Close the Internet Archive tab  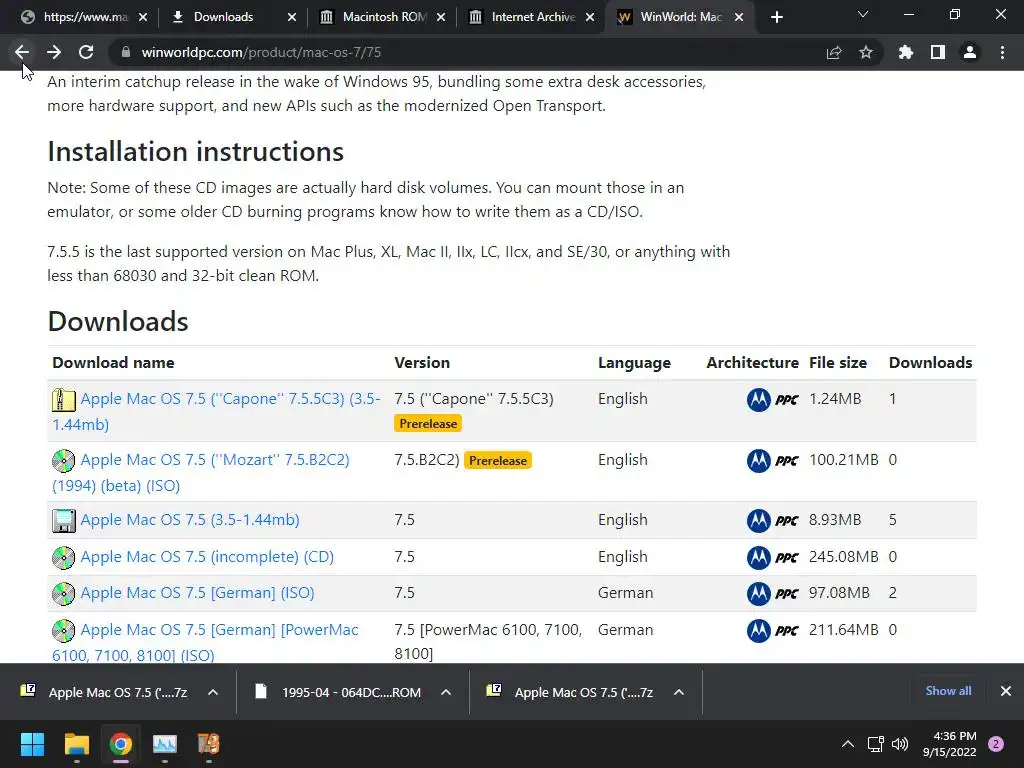coord(590,17)
